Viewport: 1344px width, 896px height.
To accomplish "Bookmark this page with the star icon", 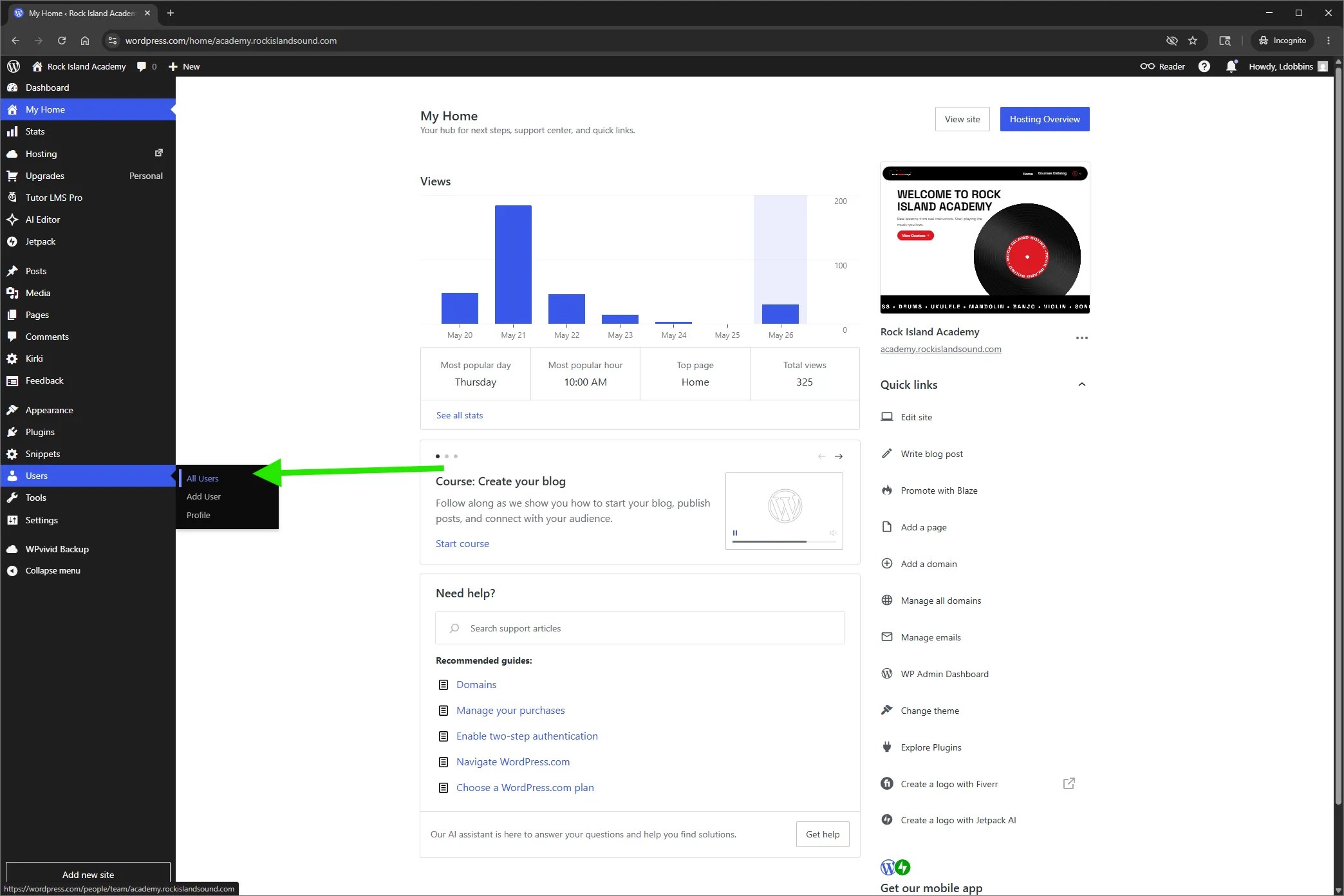I will click(1193, 41).
